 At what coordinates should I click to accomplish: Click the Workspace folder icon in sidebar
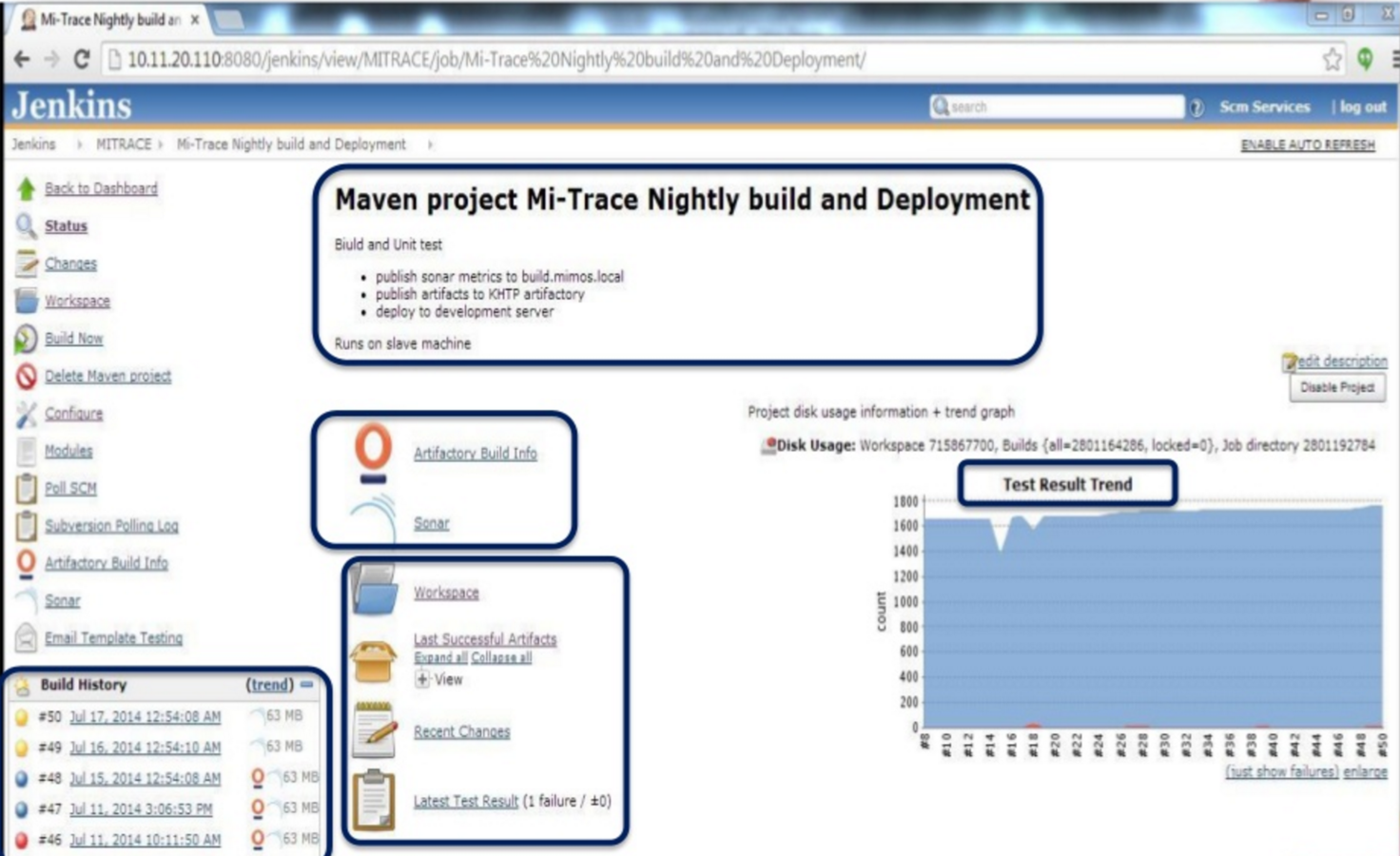[27, 301]
